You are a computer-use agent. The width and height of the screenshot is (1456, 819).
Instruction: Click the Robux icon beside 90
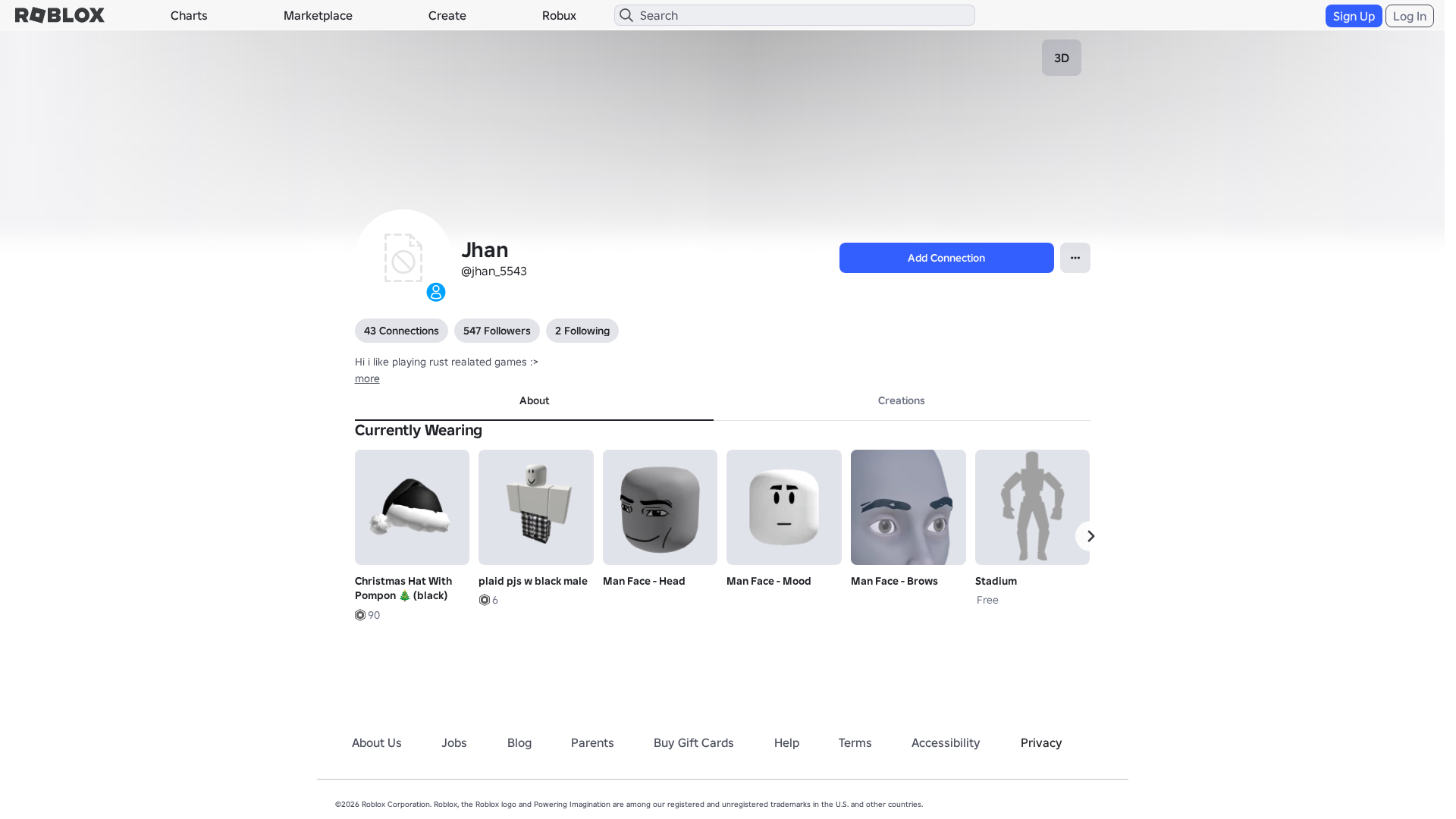(360, 615)
